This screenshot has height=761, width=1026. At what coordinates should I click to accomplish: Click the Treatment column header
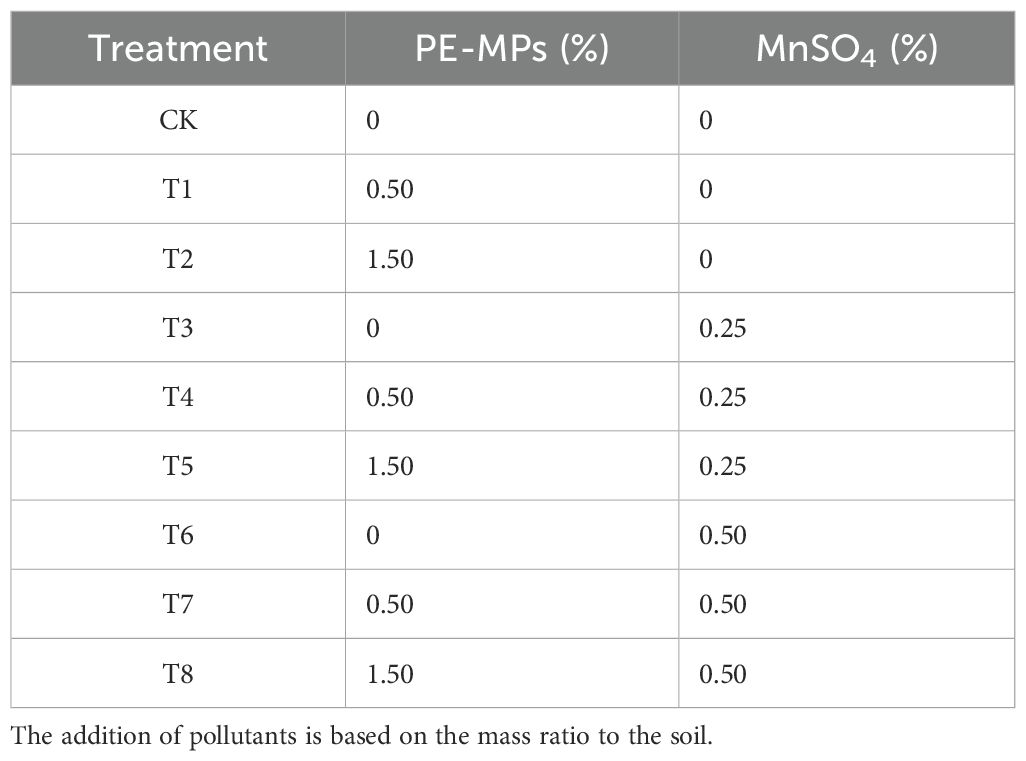pyautogui.click(x=178, y=49)
